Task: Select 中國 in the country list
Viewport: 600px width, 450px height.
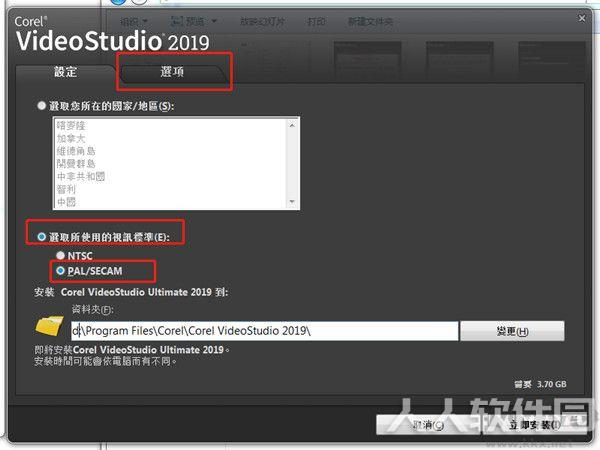Action: pyautogui.click(x=66, y=202)
